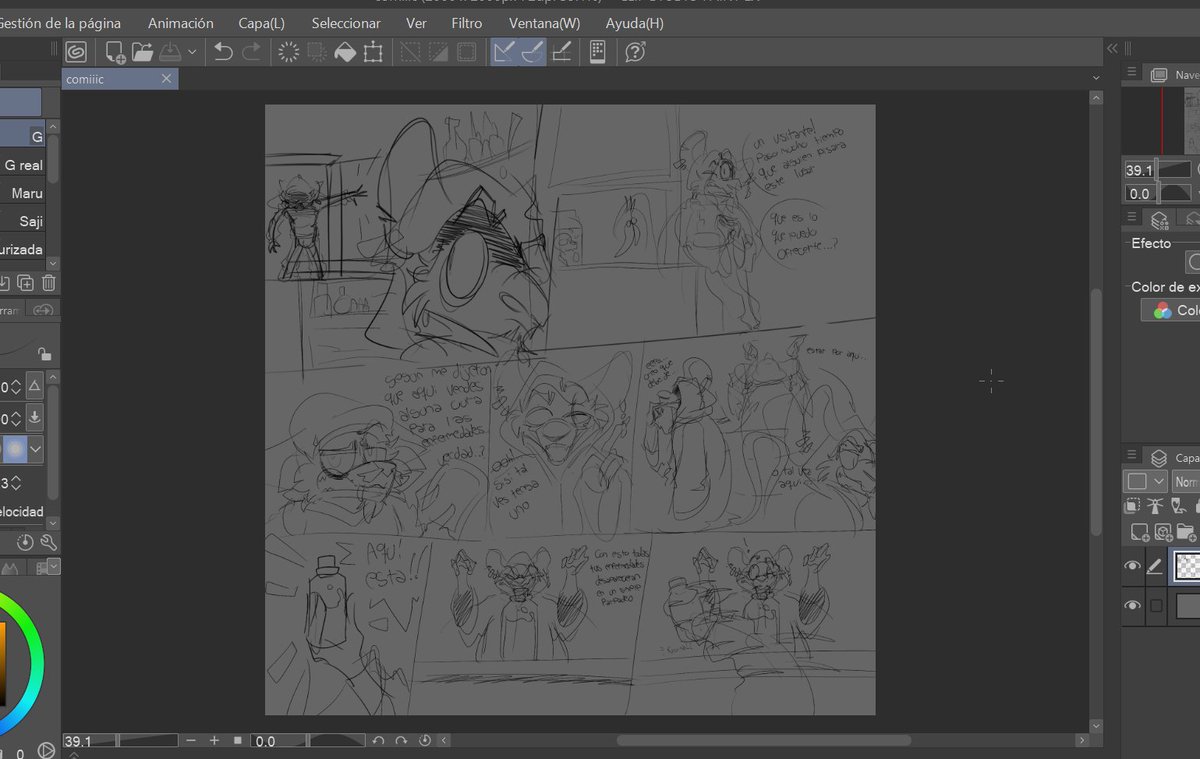This screenshot has width=1200, height=759.
Task: Select the G real sub tool
Action: click(23, 165)
